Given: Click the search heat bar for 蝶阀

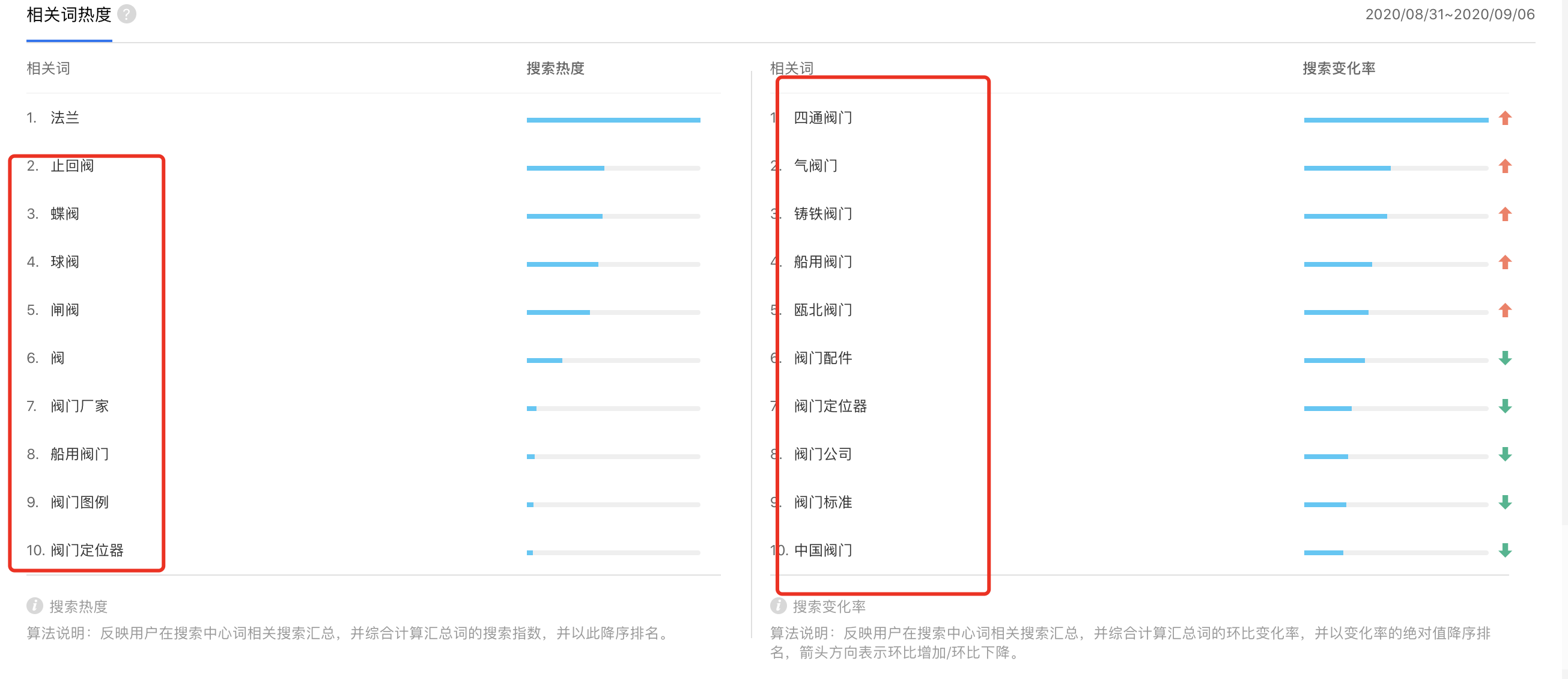Looking at the screenshot, I should click(x=613, y=216).
